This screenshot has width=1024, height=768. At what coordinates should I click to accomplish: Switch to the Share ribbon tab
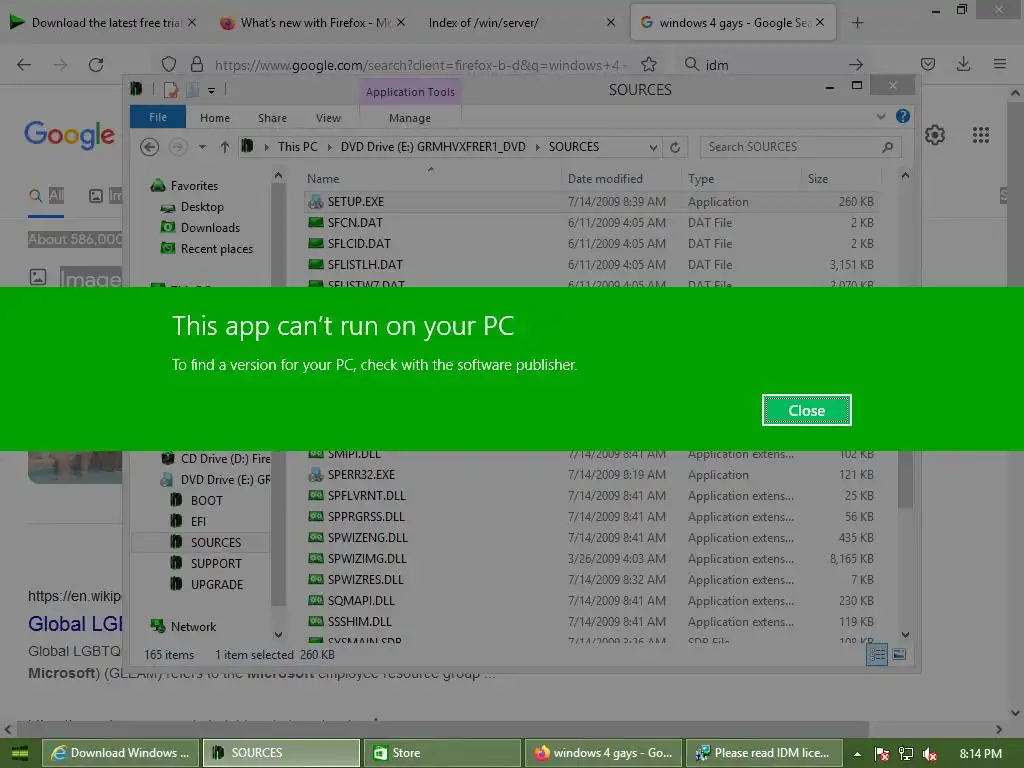click(x=272, y=118)
